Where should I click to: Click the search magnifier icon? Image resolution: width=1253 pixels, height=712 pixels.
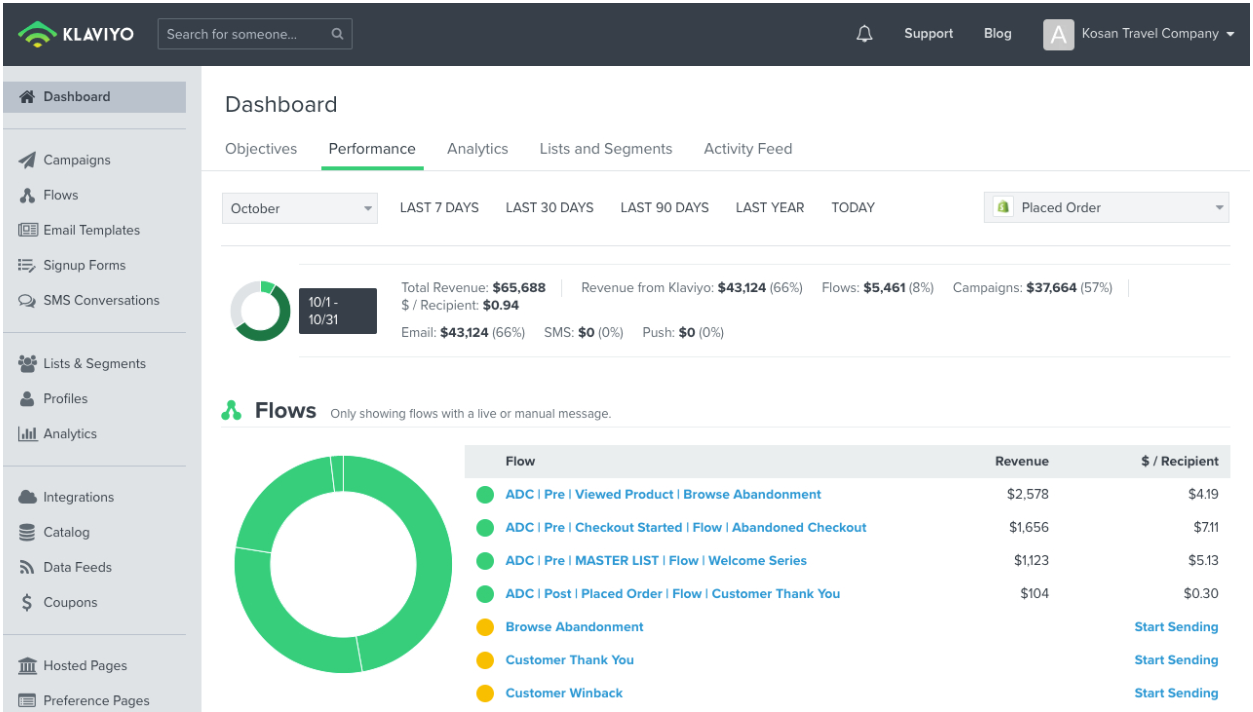[337, 34]
